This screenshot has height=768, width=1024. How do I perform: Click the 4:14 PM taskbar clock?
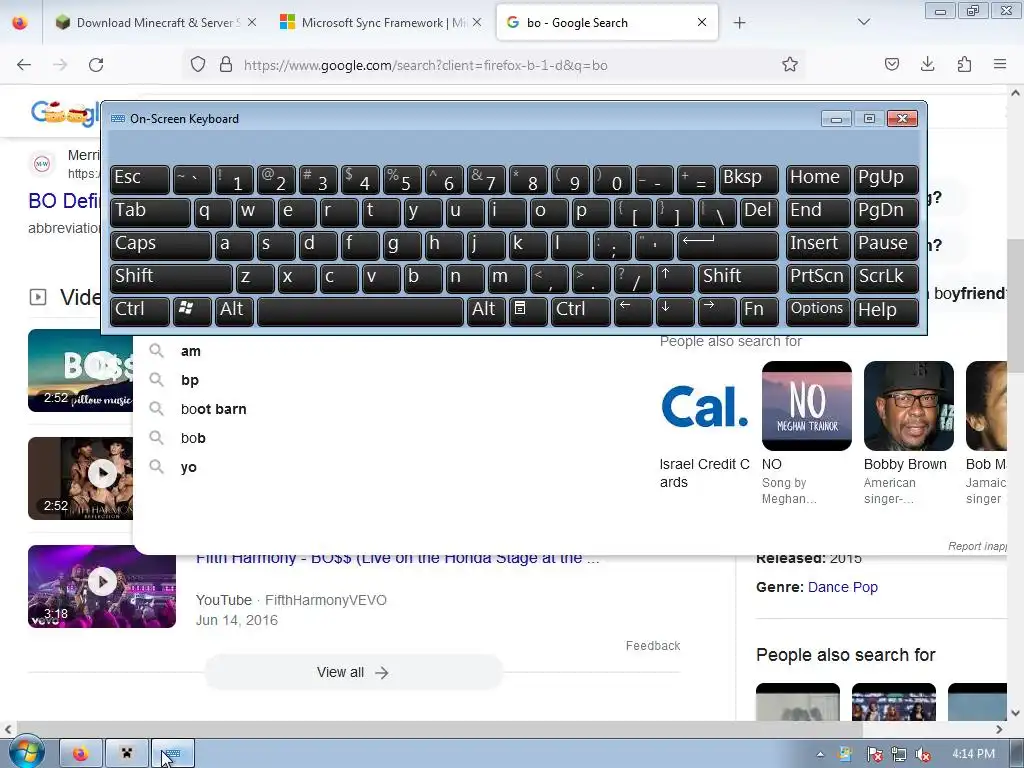pos(973,754)
